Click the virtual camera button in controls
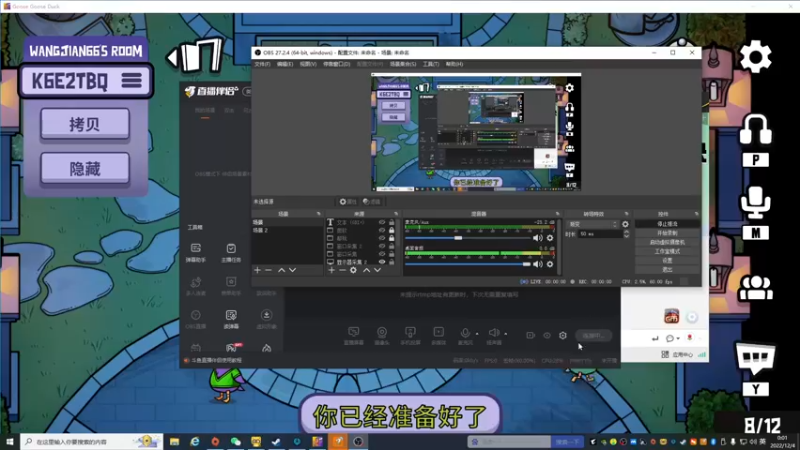800x450 pixels. [667, 242]
